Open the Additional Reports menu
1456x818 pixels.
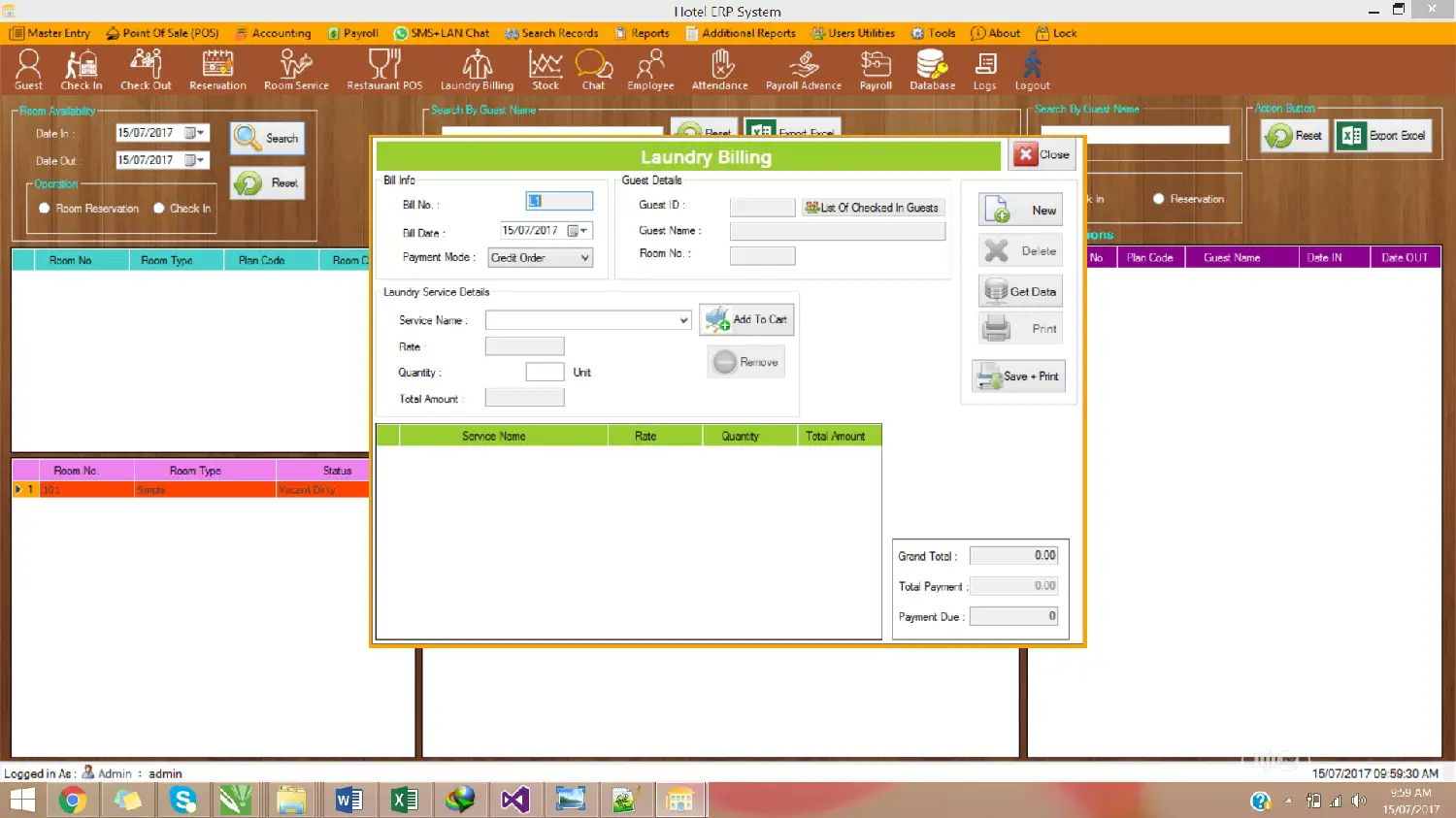tap(741, 33)
